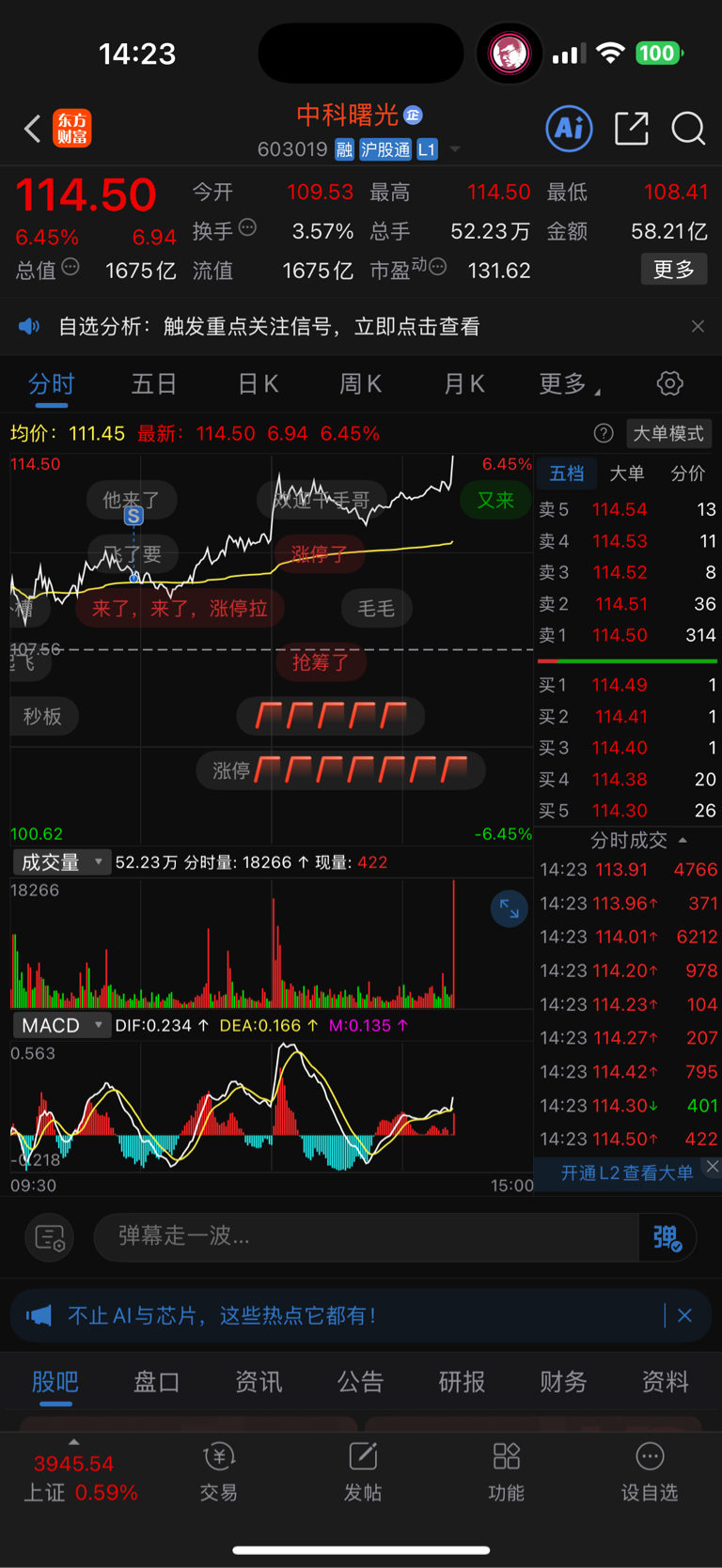
Task: Tap the 更多 quote details button
Action: click(x=674, y=270)
